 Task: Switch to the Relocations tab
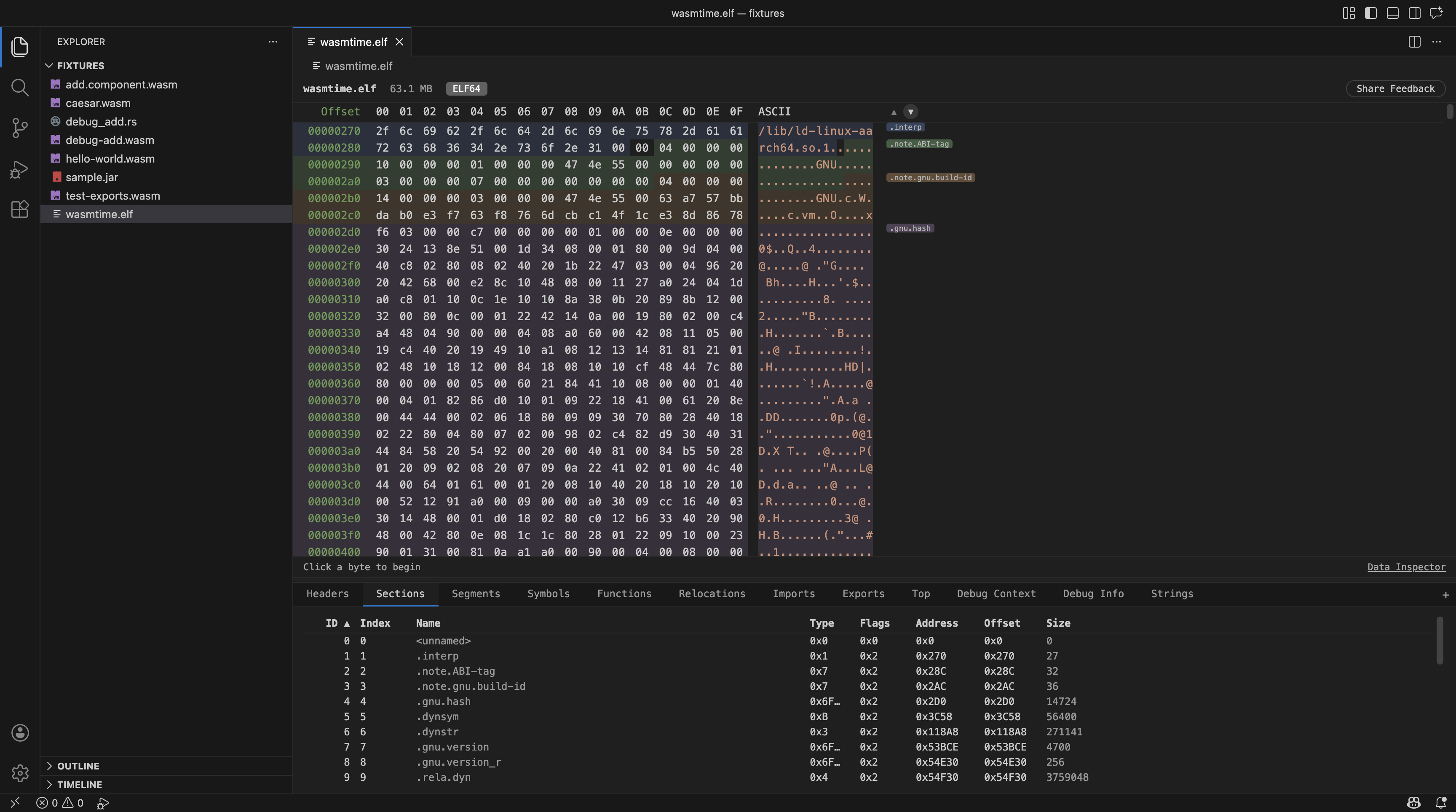coord(712,594)
